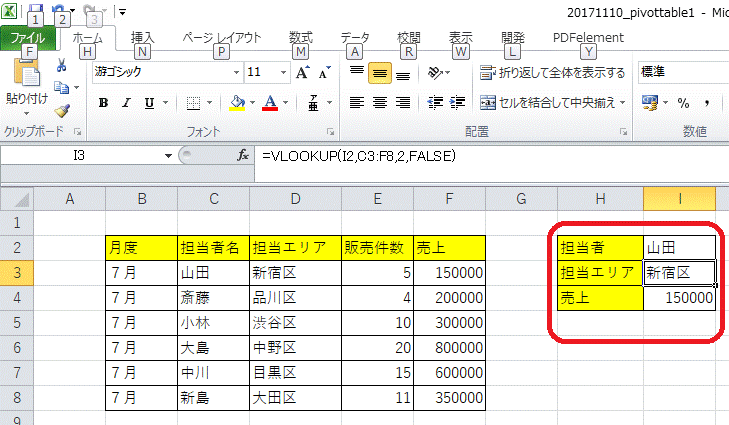This screenshot has width=729, height=425.
Task: Toggle Bold formatting
Action: click(102, 103)
